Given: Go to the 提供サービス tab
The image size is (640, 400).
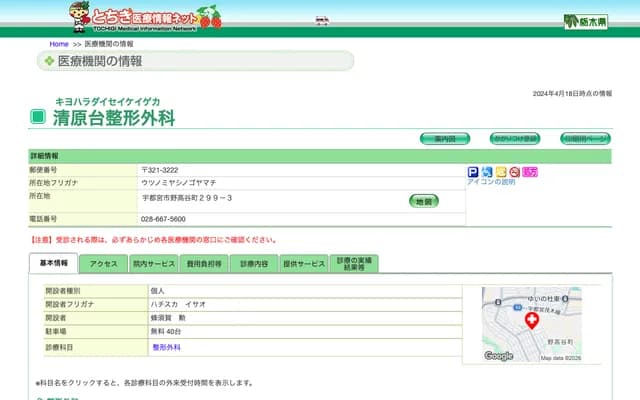Looking at the screenshot, I should point(304,264).
